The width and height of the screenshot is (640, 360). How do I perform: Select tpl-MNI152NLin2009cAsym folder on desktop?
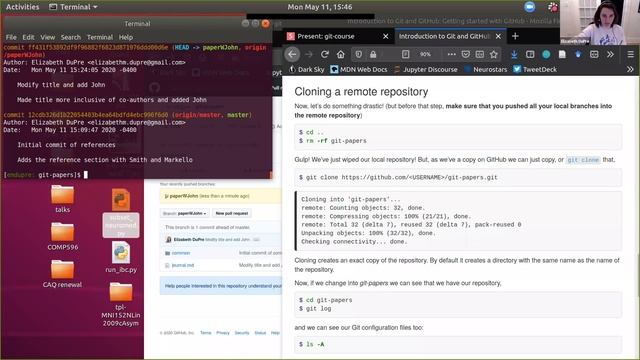tap(121, 304)
